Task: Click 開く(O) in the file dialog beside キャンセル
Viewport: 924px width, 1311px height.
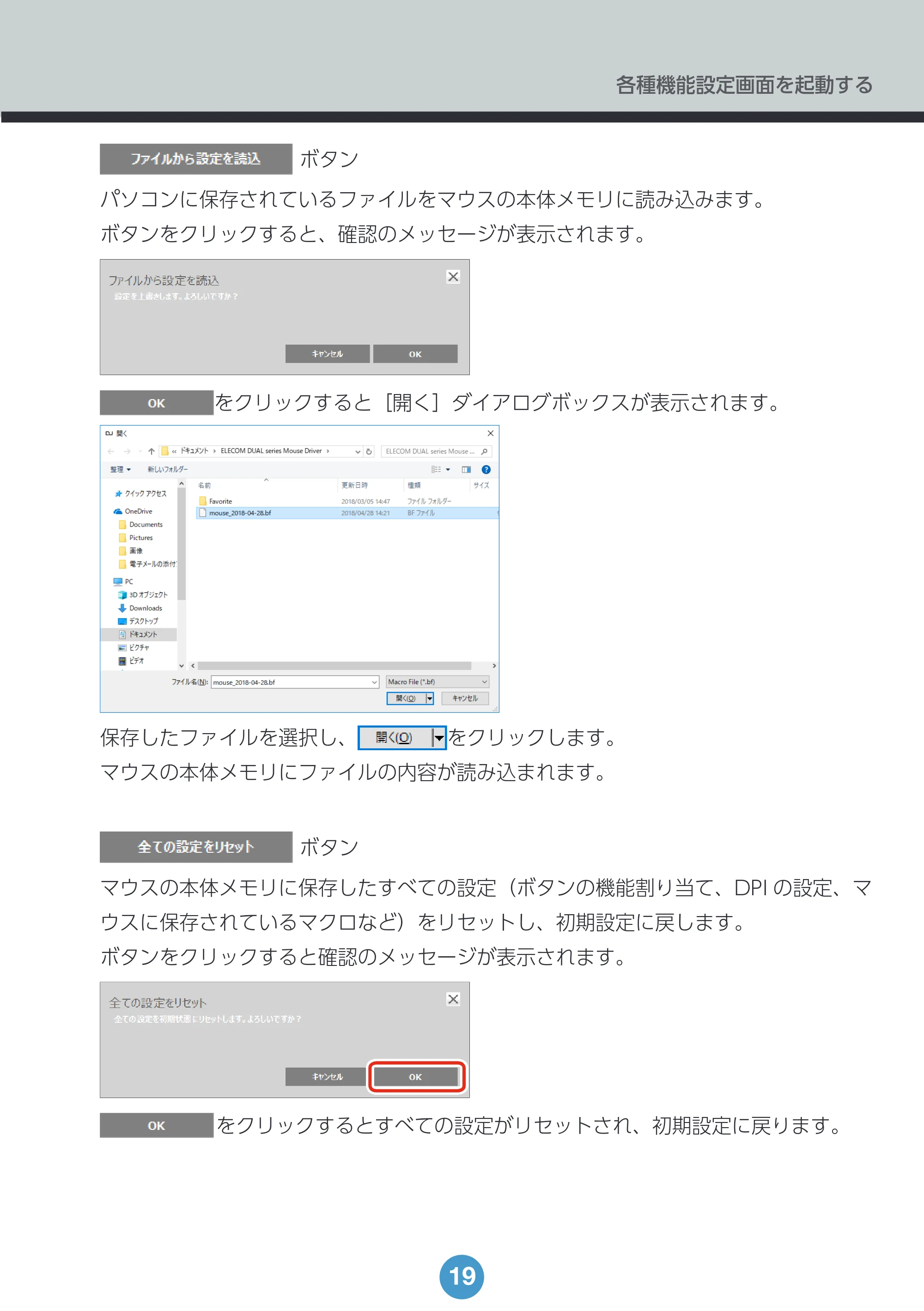Action: (406, 698)
